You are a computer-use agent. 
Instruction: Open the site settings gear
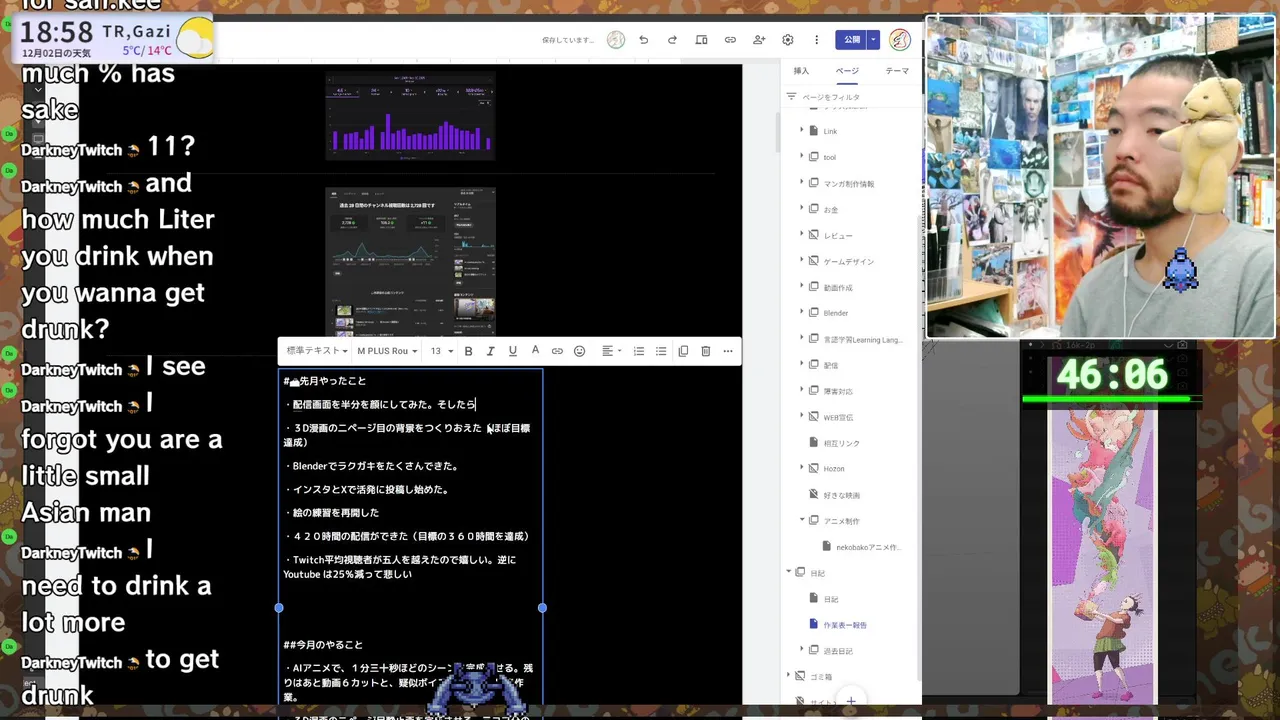coord(788,40)
